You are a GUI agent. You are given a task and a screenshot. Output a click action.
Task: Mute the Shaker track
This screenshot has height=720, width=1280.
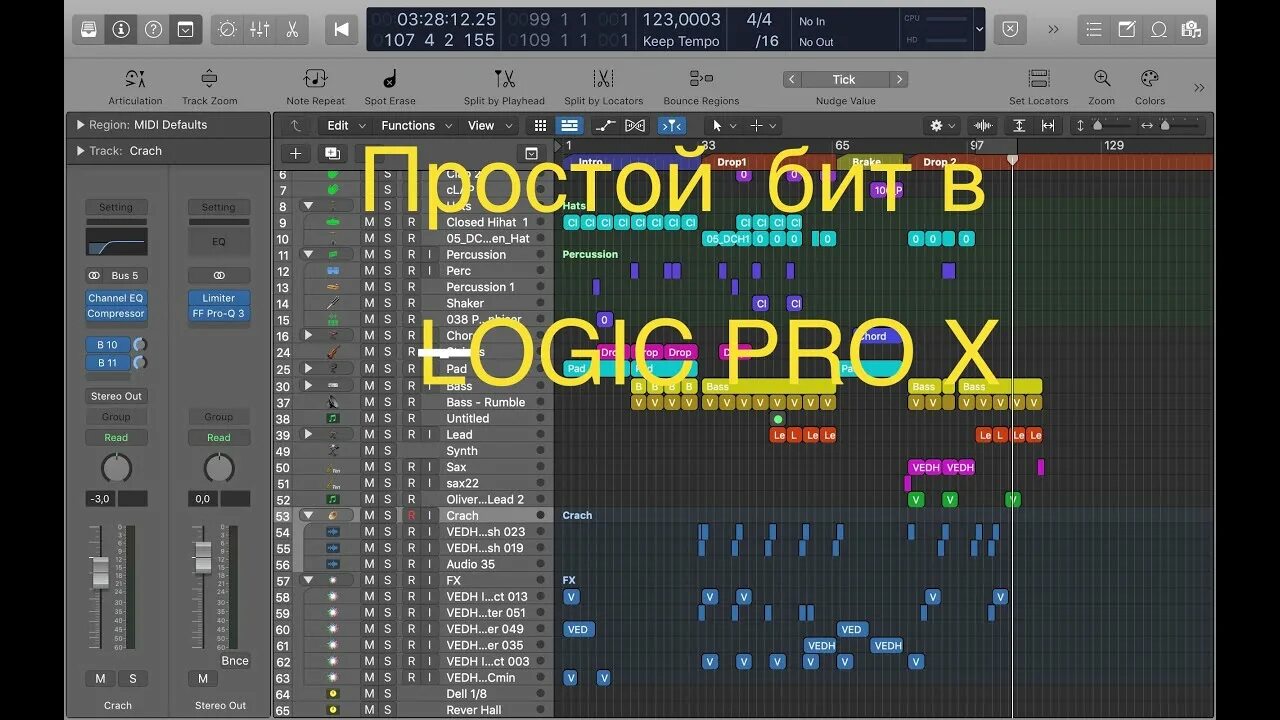369,303
